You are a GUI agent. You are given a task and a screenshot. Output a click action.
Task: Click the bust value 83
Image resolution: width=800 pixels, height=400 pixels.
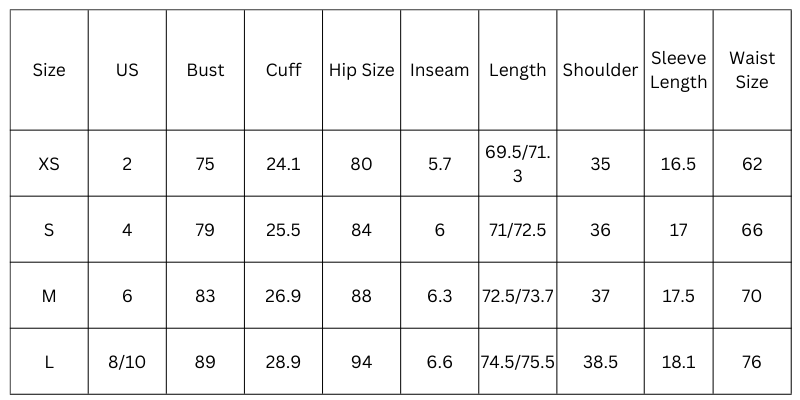pyautogui.click(x=205, y=296)
